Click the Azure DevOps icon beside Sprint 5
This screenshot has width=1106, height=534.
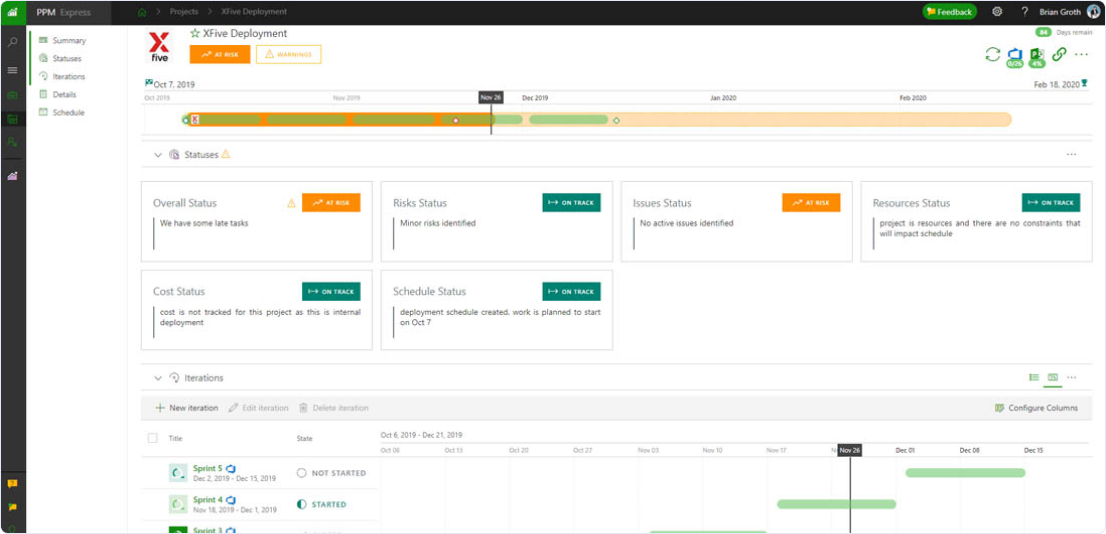pyautogui.click(x=231, y=468)
